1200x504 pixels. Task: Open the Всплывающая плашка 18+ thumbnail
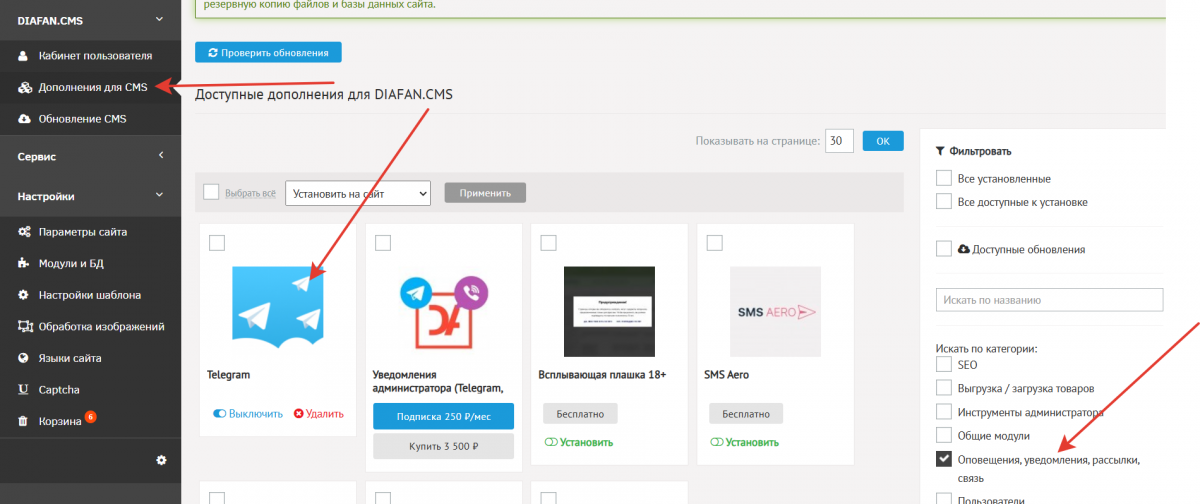click(x=609, y=311)
